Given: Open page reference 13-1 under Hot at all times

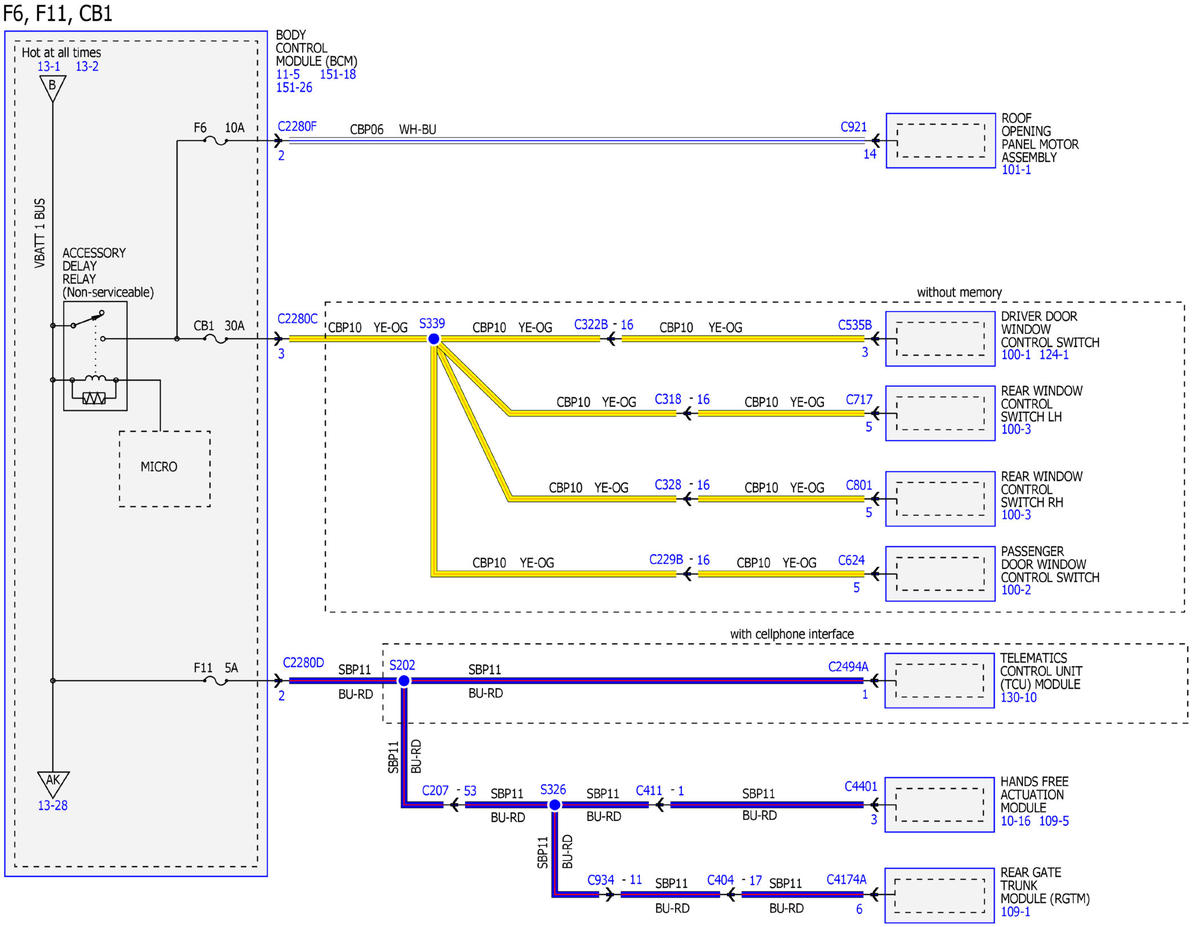Looking at the screenshot, I should coord(50,66).
